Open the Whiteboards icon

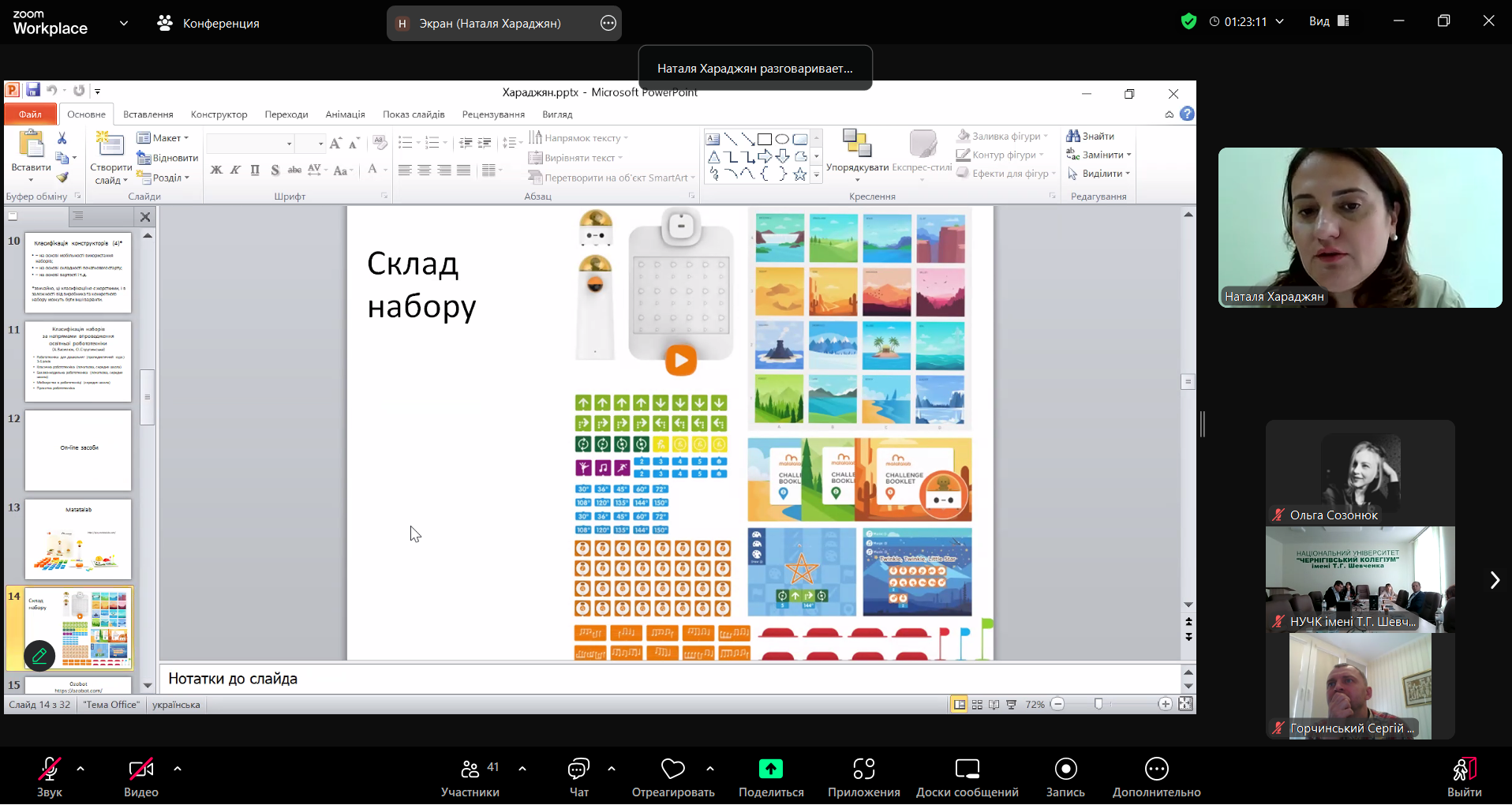tap(967, 769)
